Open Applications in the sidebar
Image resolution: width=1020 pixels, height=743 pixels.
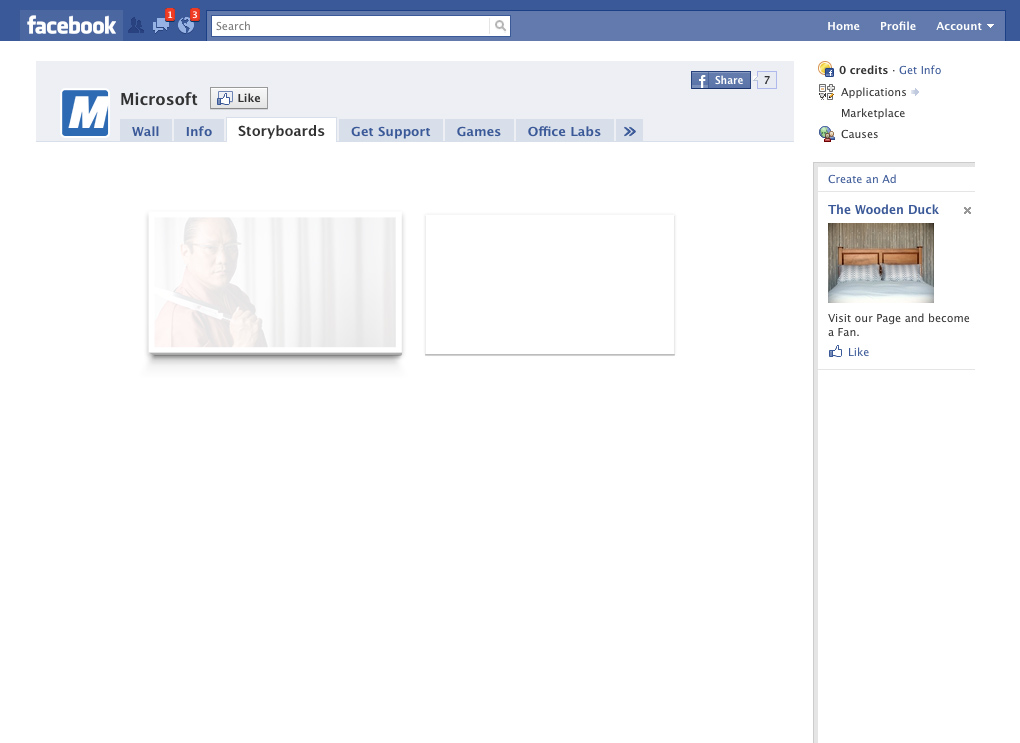[873, 92]
